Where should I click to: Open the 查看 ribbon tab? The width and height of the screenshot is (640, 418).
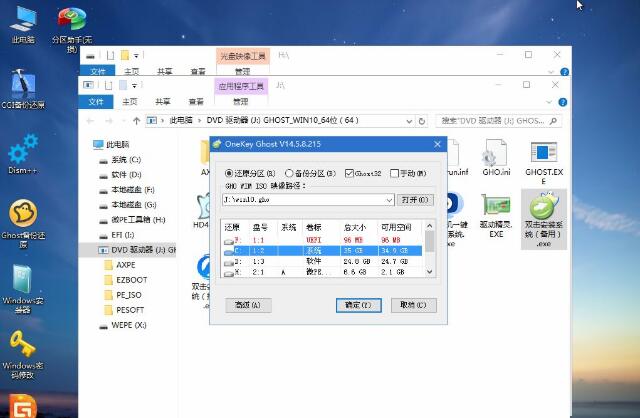pos(198,101)
